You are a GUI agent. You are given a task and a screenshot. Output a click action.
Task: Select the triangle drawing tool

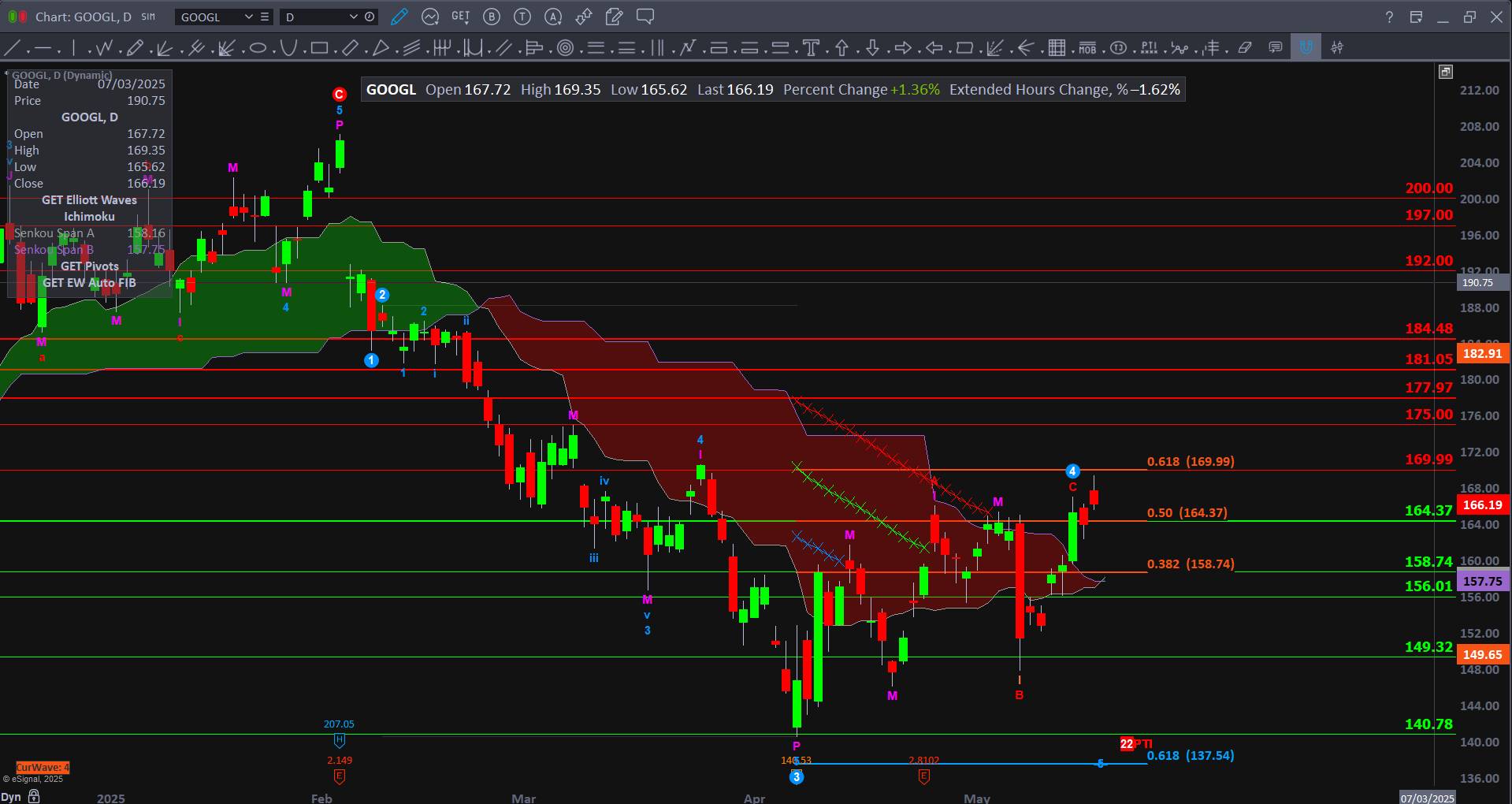tap(381, 48)
